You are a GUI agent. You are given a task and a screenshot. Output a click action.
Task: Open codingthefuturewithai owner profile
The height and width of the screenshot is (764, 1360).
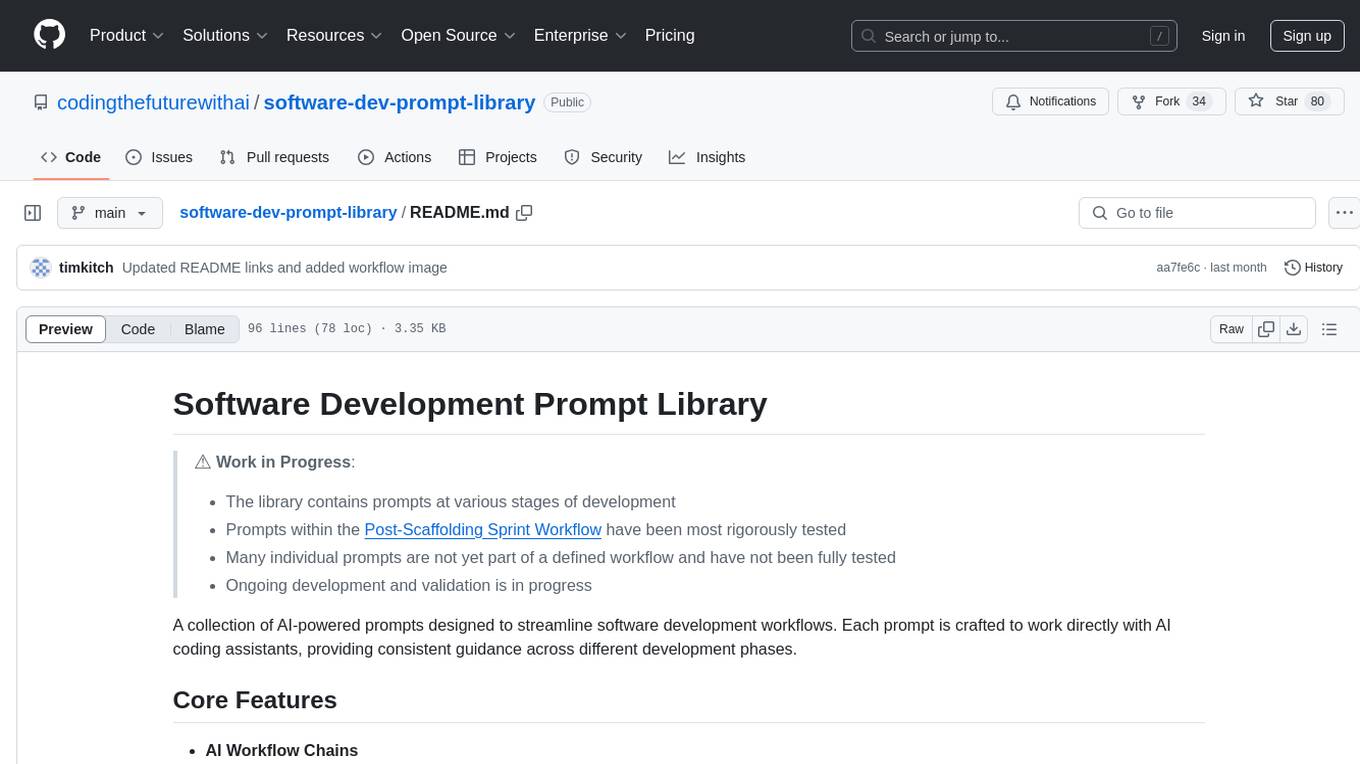click(x=153, y=102)
